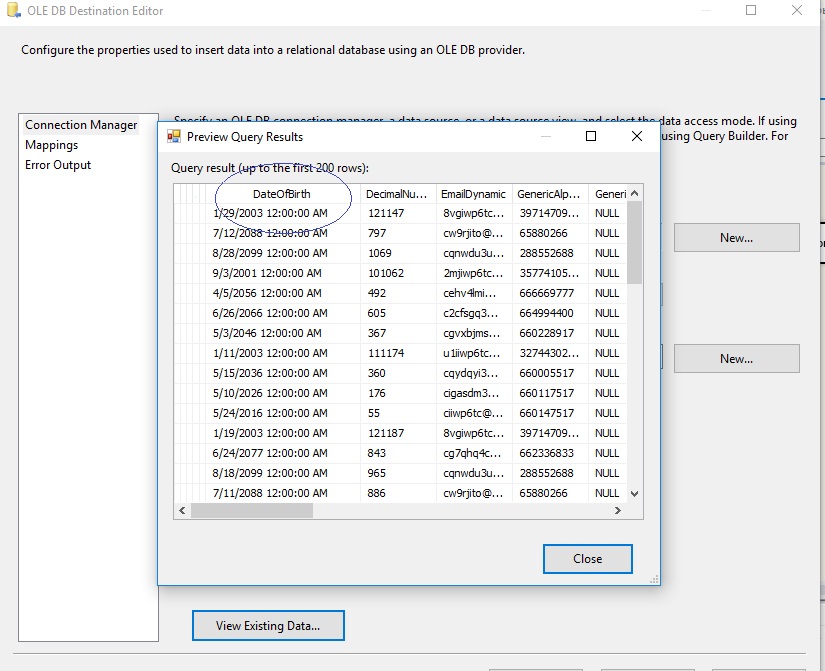Viewport: 825px width, 671px height.
Task: Select decimal value 797 cell
Action: tap(398, 233)
